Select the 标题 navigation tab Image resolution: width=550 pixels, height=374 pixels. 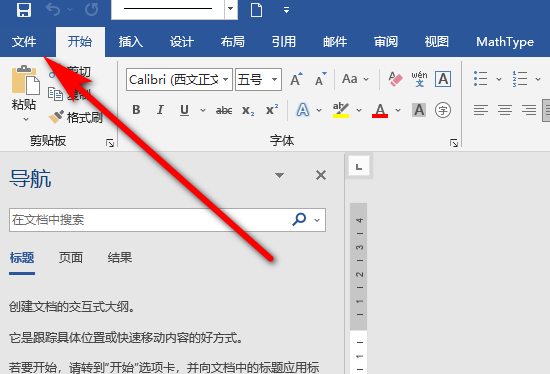coord(22,258)
